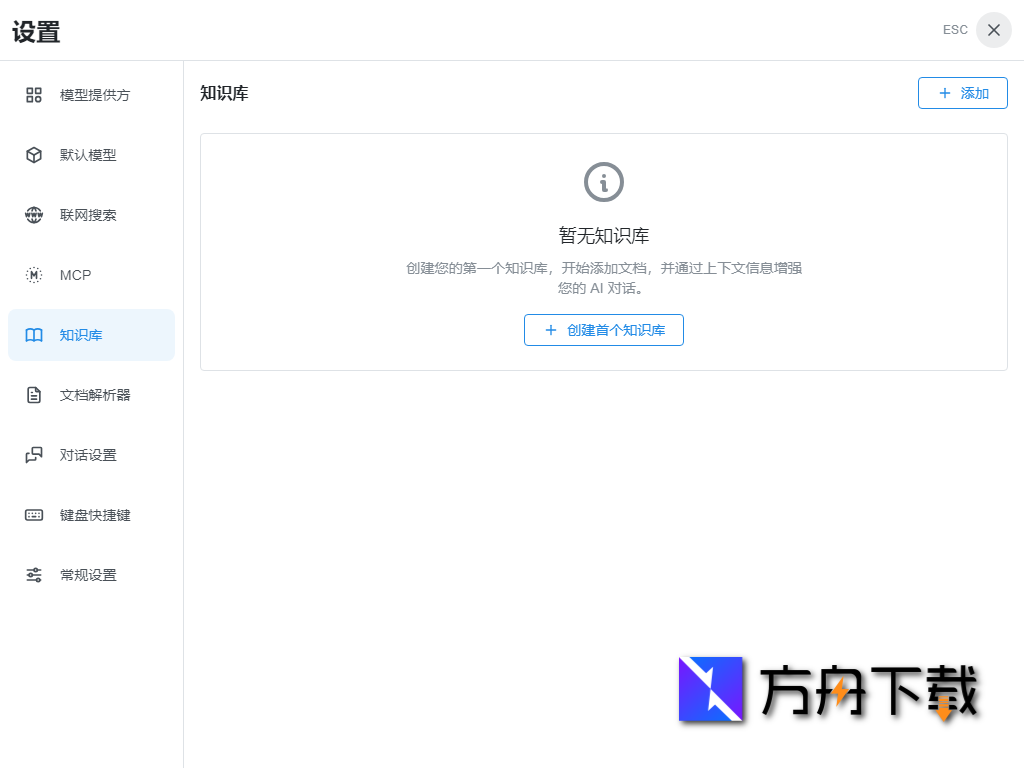Switch to the 联网搜索 settings page

90,215
